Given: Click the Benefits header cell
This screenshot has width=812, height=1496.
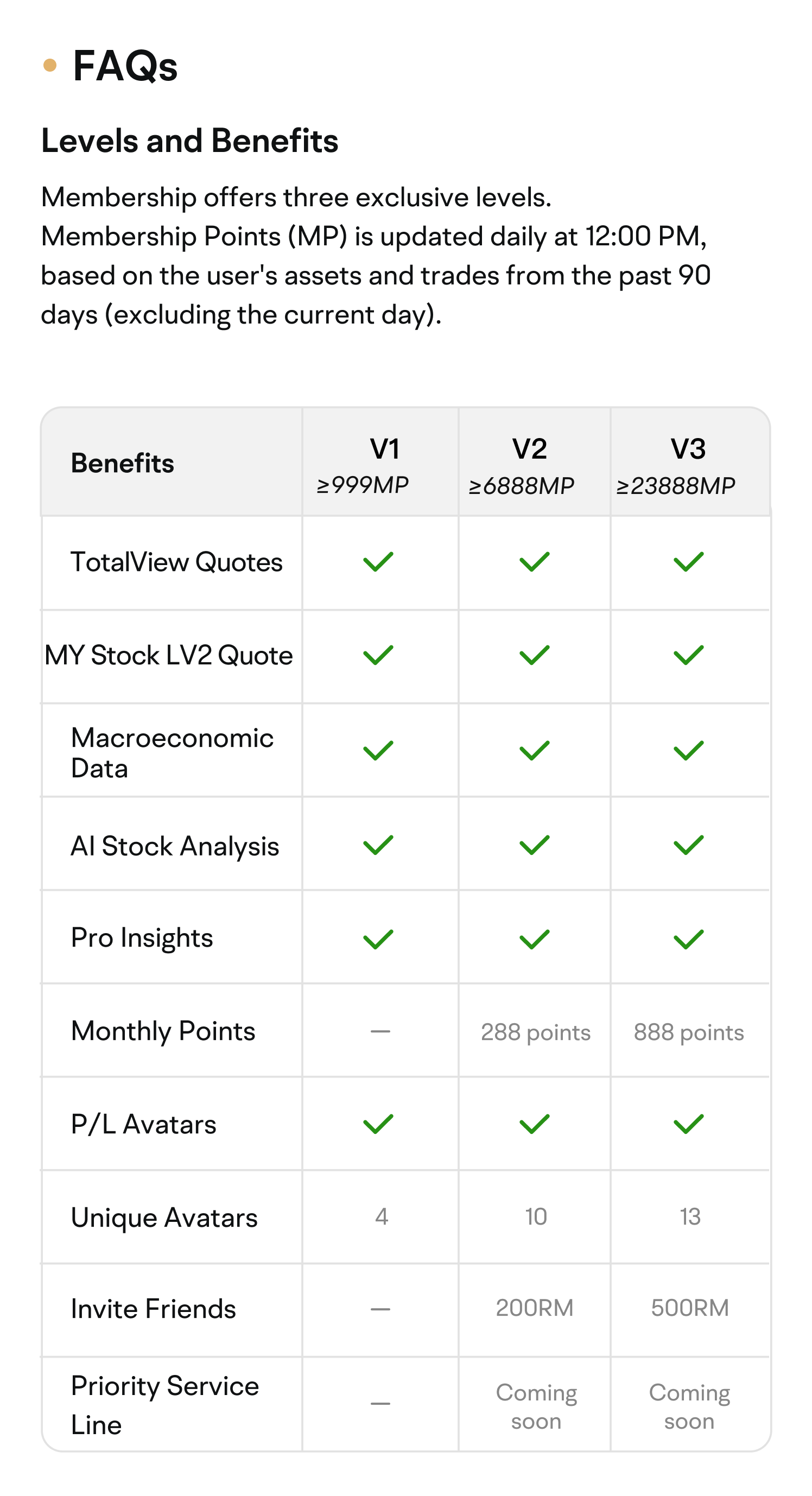Looking at the screenshot, I should pyautogui.click(x=172, y=462).
